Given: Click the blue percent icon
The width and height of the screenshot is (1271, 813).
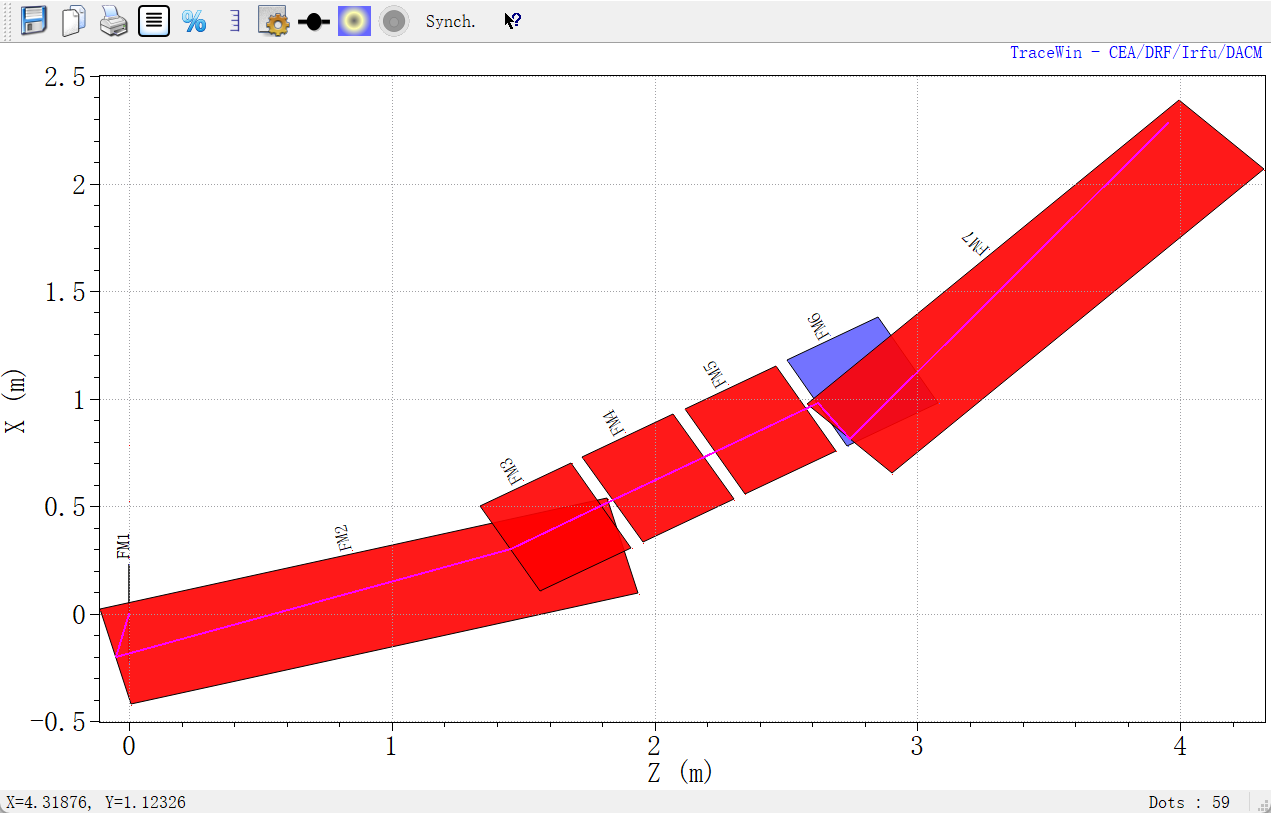Looking at the screenshot, I should point(193,21).
